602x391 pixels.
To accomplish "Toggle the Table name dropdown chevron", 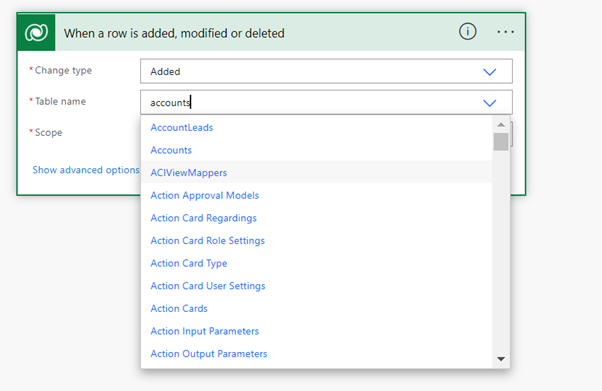I will (x=490, y=103).
